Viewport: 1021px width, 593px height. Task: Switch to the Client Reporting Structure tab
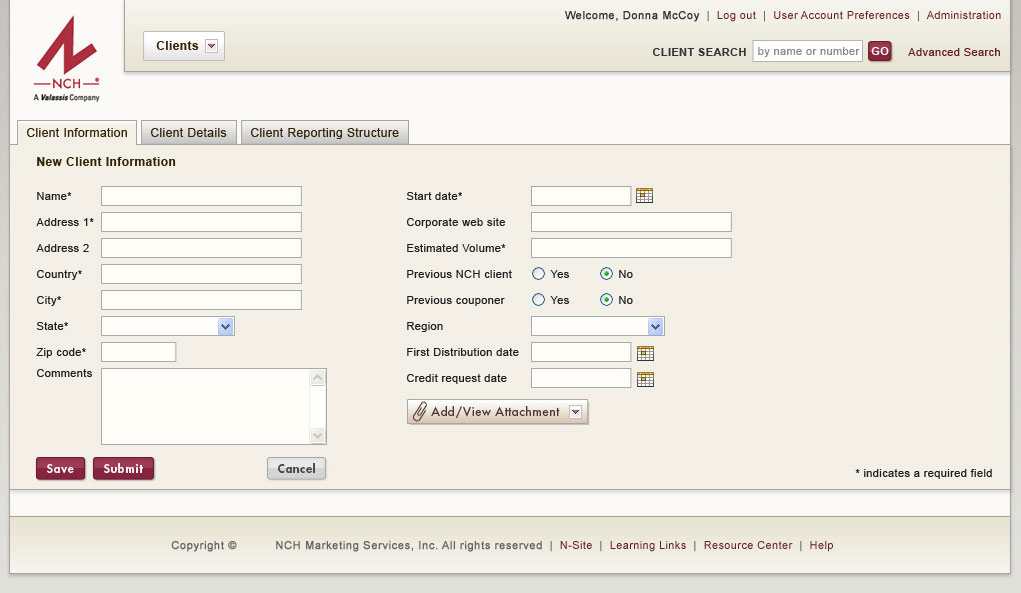point(324,133)
